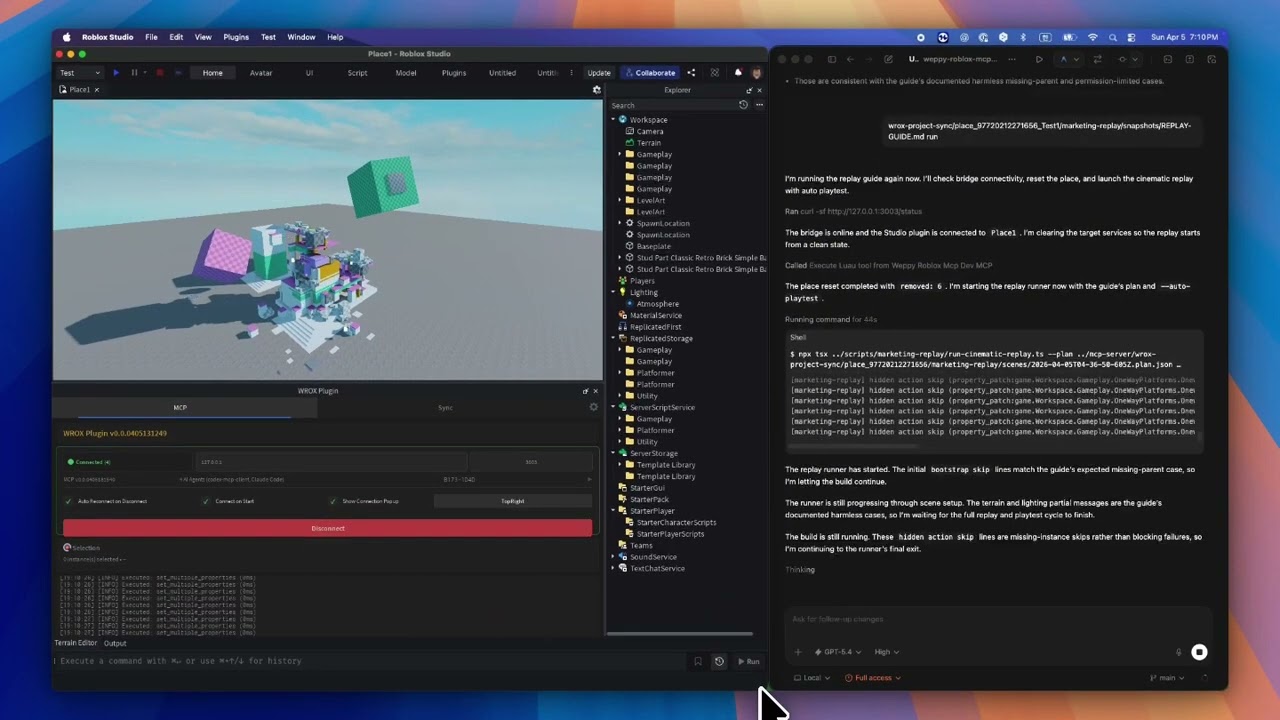Image resolution: width=1280 pixels, height=720 pixels.
Task: Click the command bar input field
Action: click(370, 661)
